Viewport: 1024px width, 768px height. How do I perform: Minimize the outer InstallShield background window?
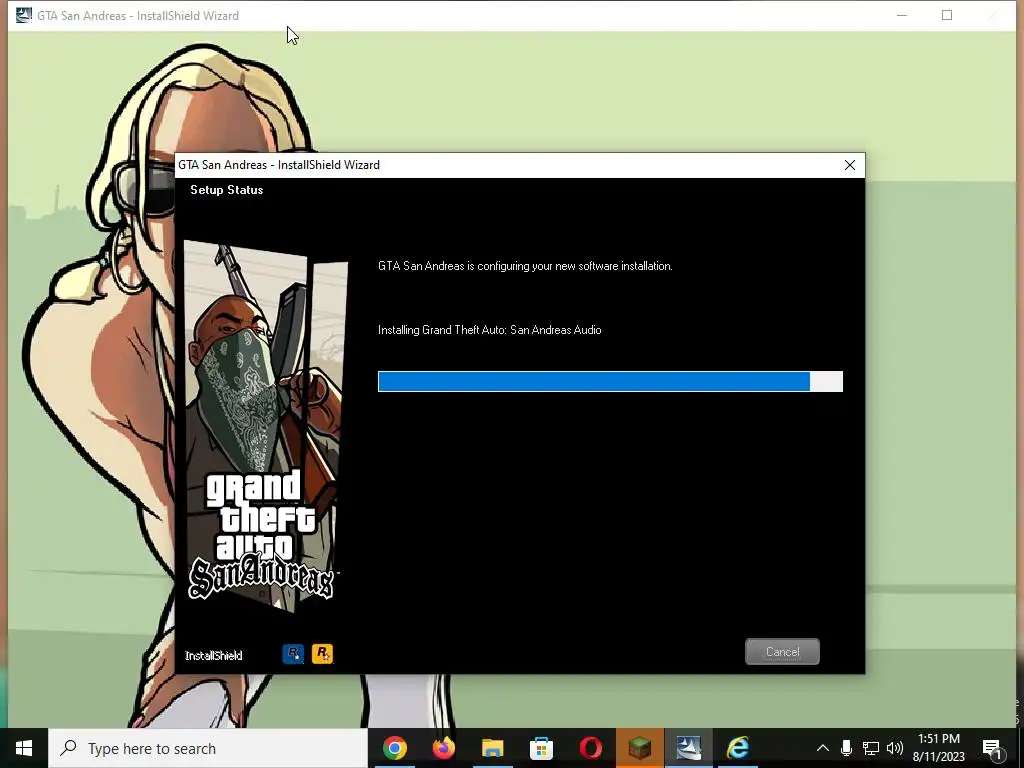click(x=902, y=15)
